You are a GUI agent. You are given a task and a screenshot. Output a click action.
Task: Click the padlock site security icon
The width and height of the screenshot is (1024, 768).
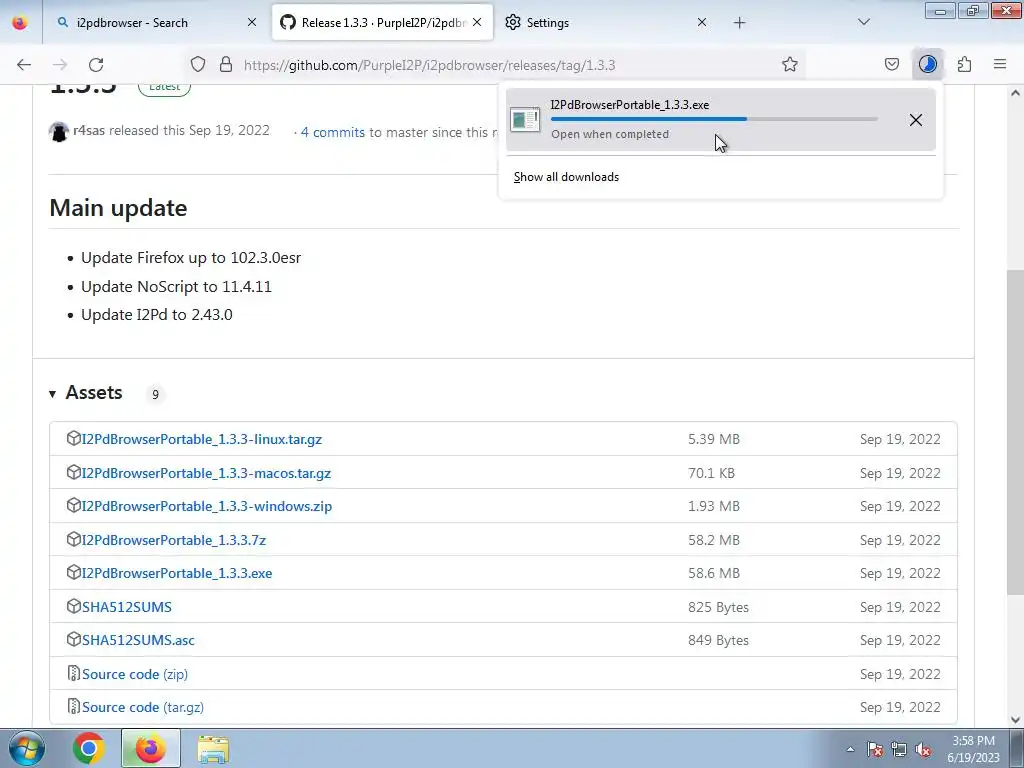226,65
